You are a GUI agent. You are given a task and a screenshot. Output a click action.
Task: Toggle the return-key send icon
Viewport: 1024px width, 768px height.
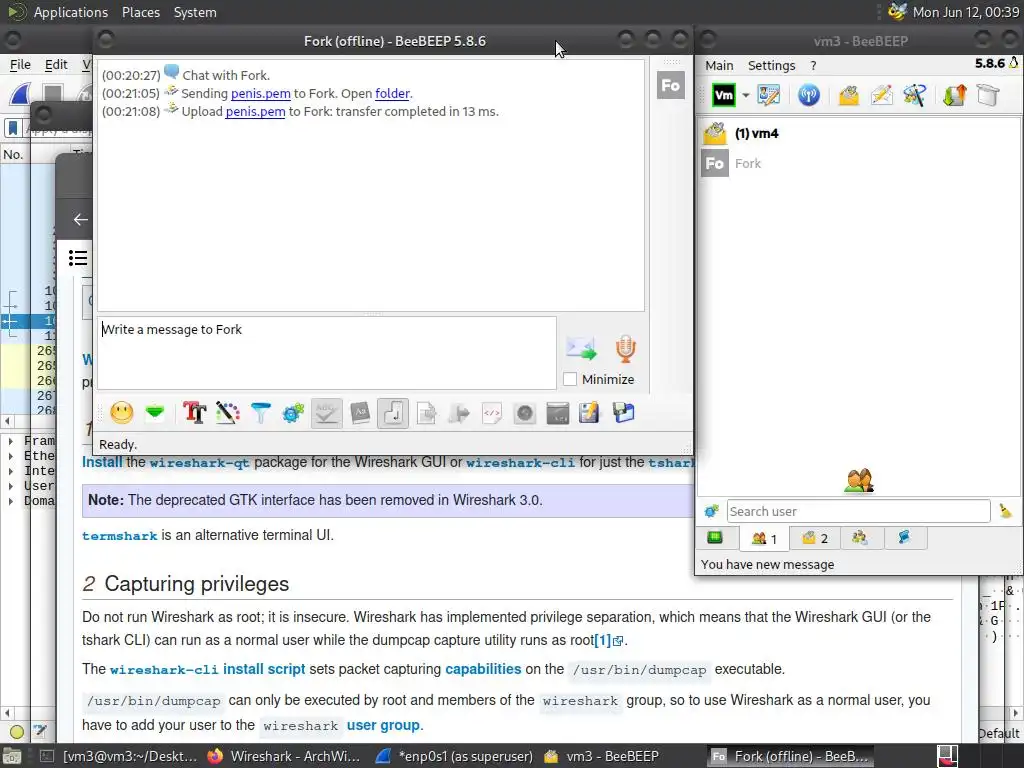[x=393, y=413]
